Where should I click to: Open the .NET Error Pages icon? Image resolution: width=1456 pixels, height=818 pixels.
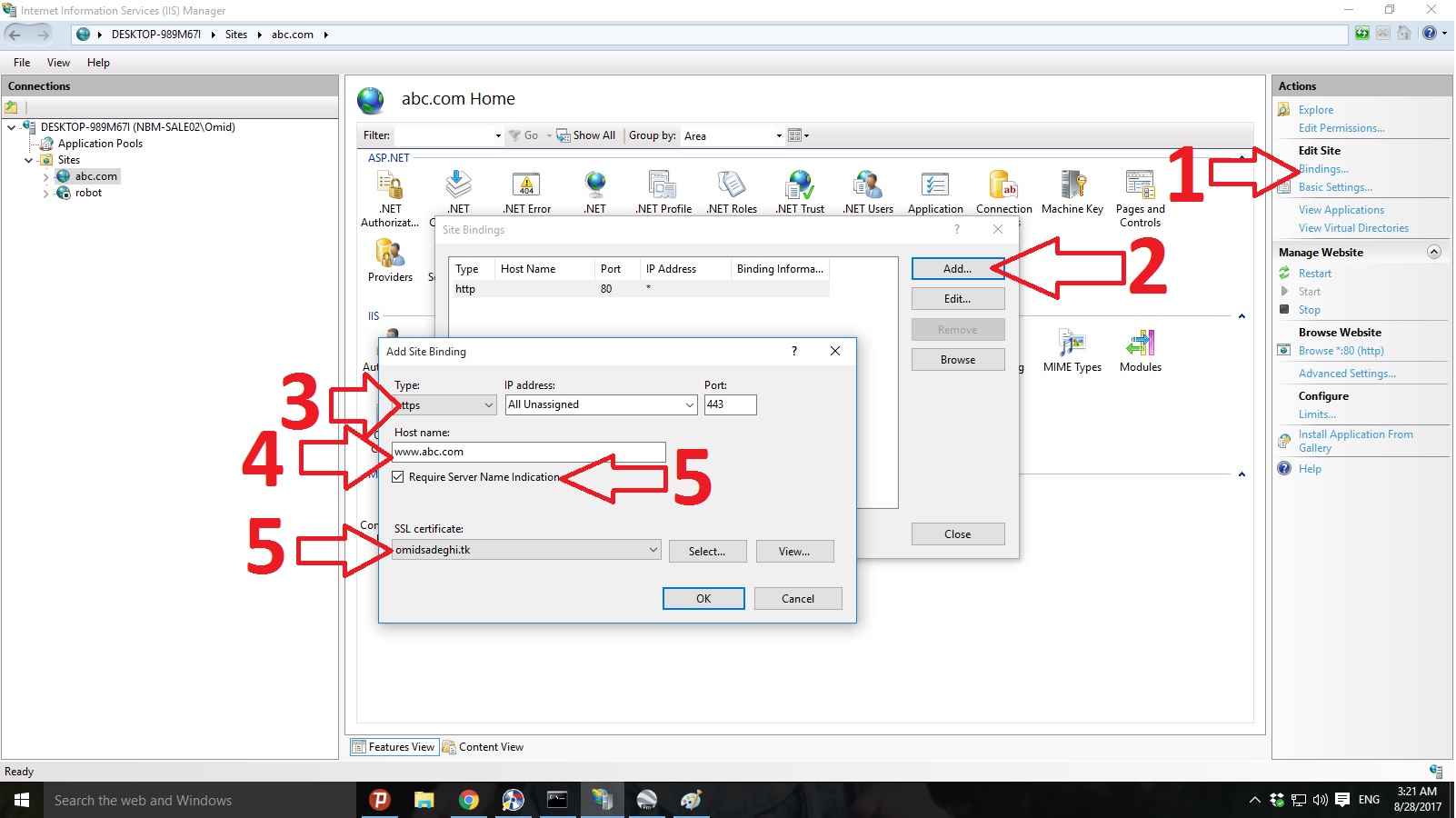tap(527, 193)
